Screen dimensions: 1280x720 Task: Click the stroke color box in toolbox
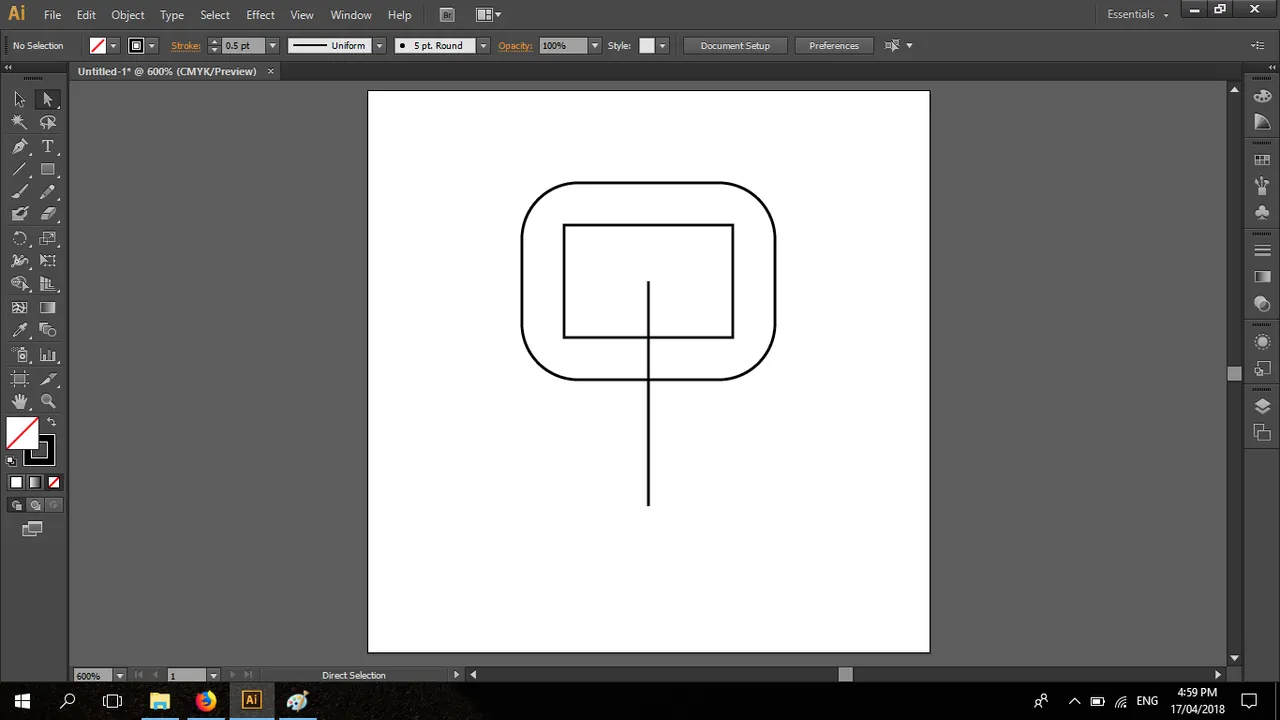[39, 451]
